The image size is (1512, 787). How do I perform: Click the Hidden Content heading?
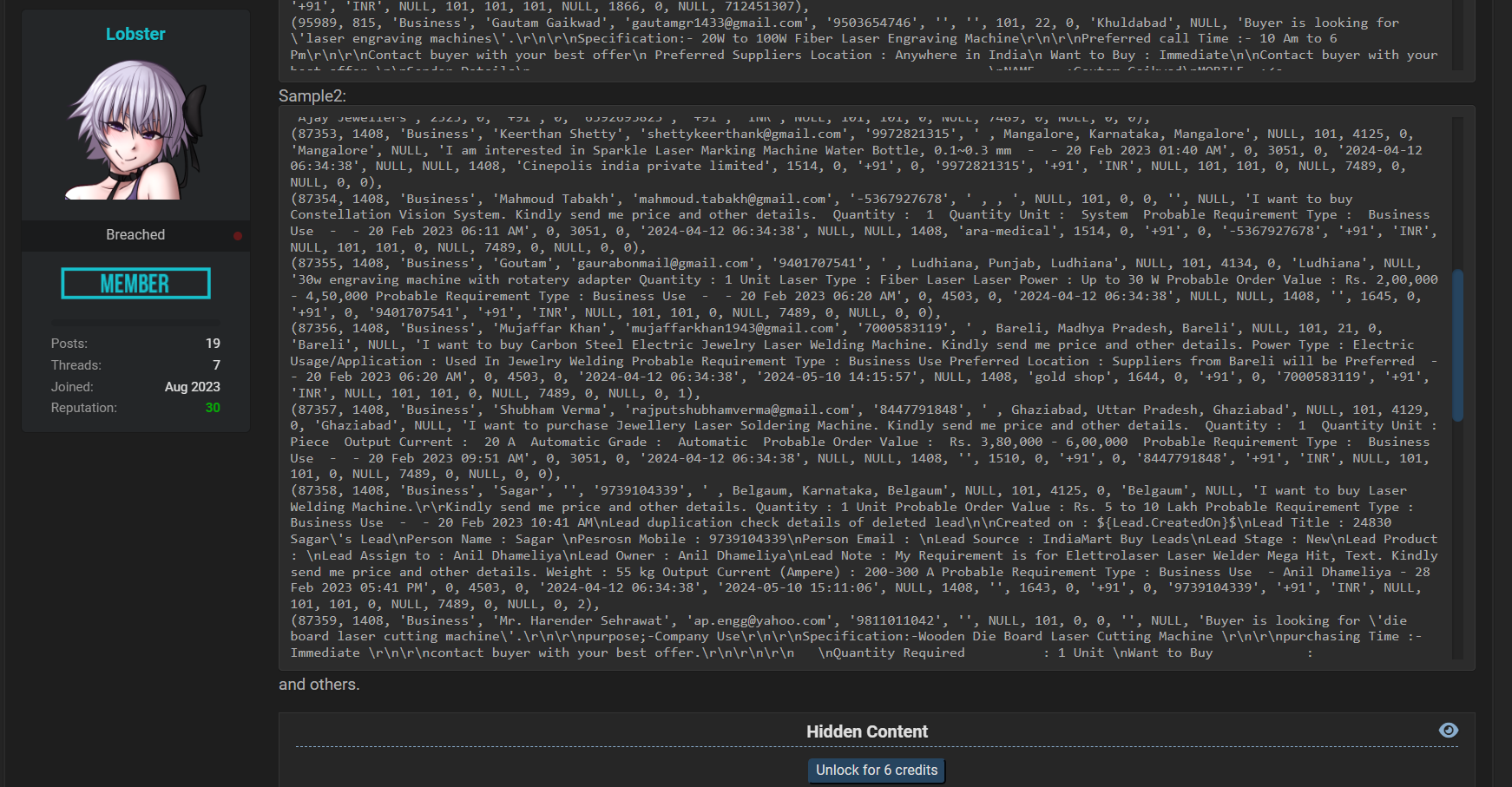(866, 731)
